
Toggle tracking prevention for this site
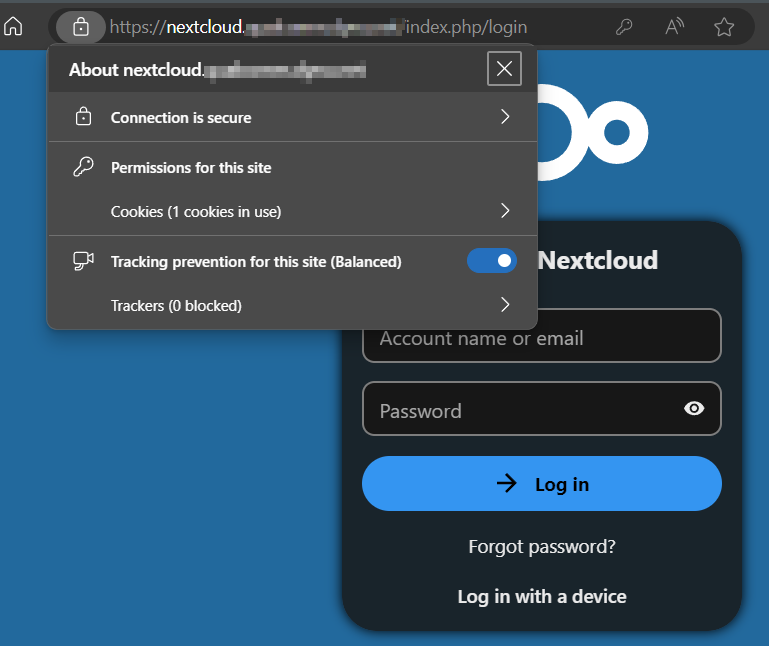click(x=491, y=260)
